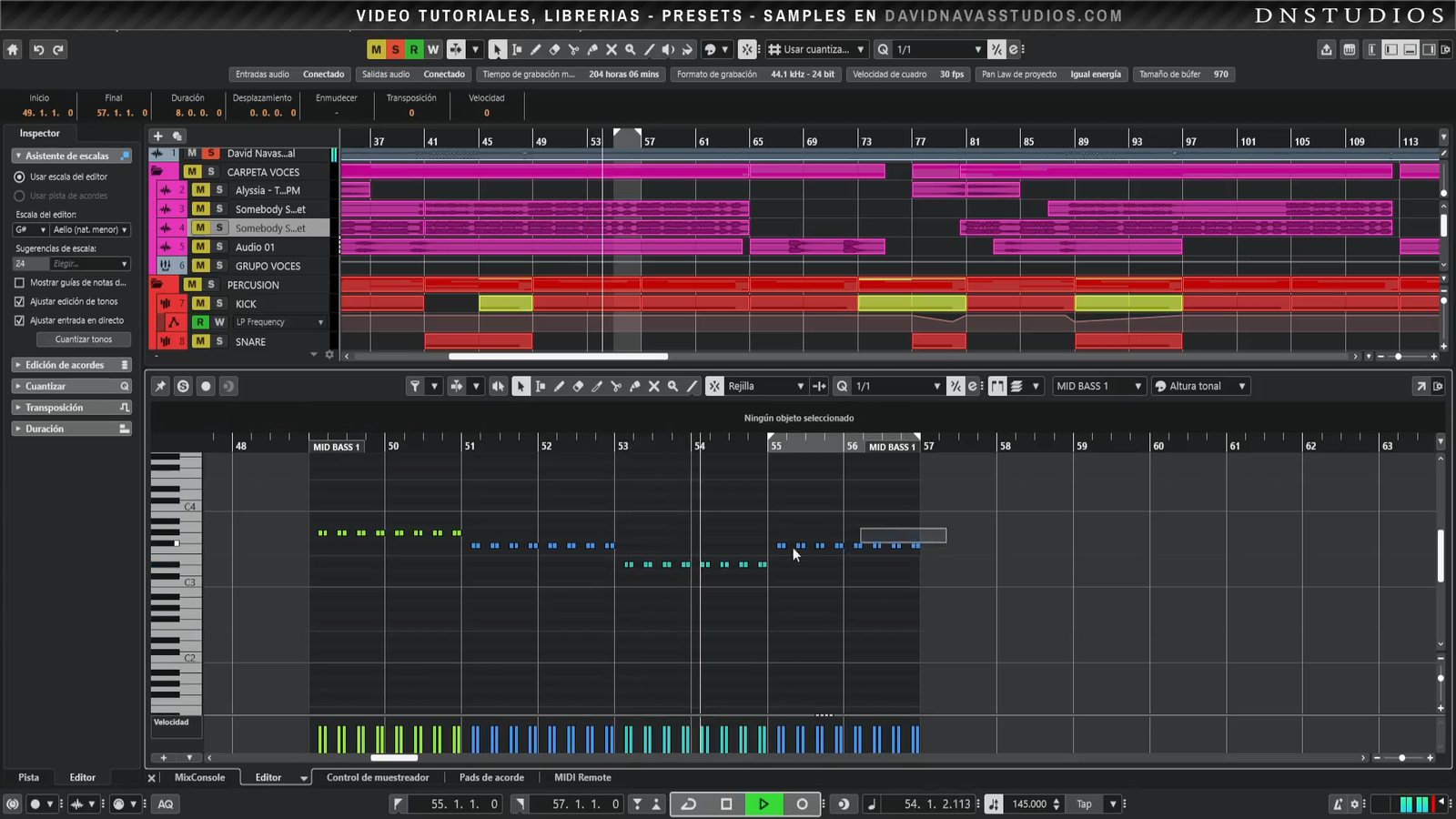Select the Scissors split tool in top toolbar
Screen dimensions: 1456x819
tap(573, 50)
